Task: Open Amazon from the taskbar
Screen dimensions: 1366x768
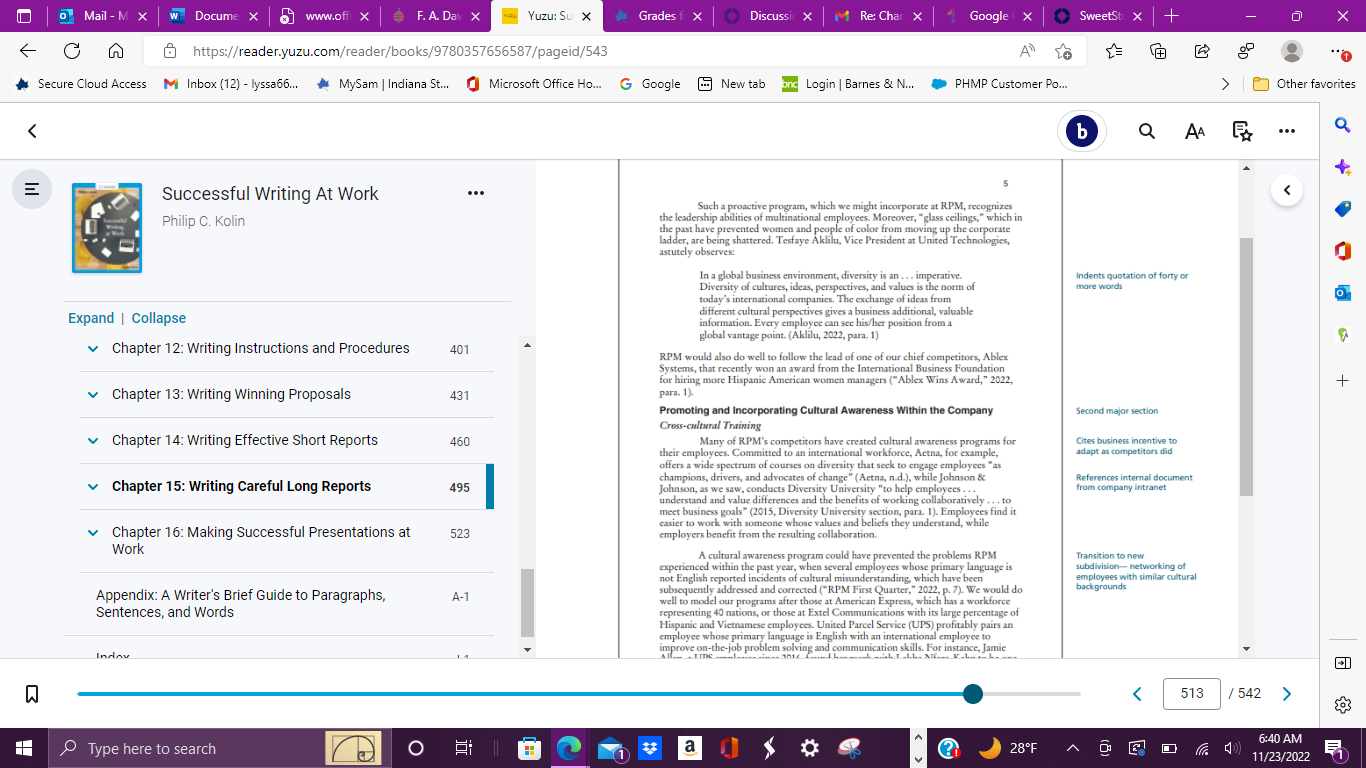Action: coord(689,748)
